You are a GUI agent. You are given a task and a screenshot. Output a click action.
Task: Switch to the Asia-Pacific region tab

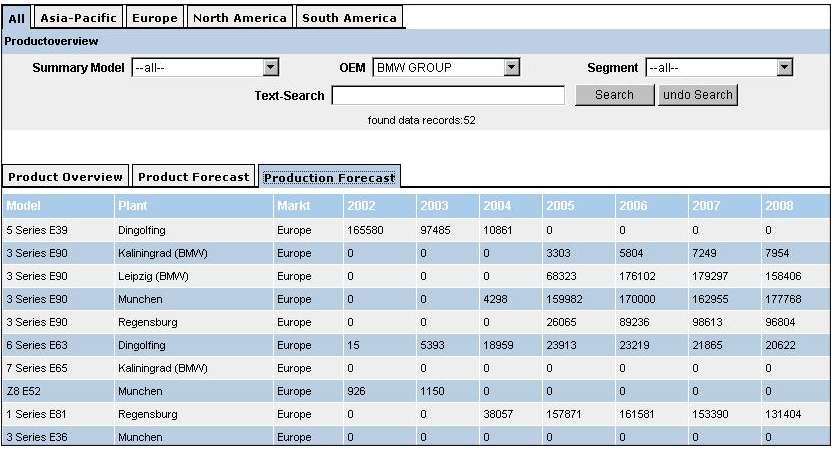click(79, 17)
